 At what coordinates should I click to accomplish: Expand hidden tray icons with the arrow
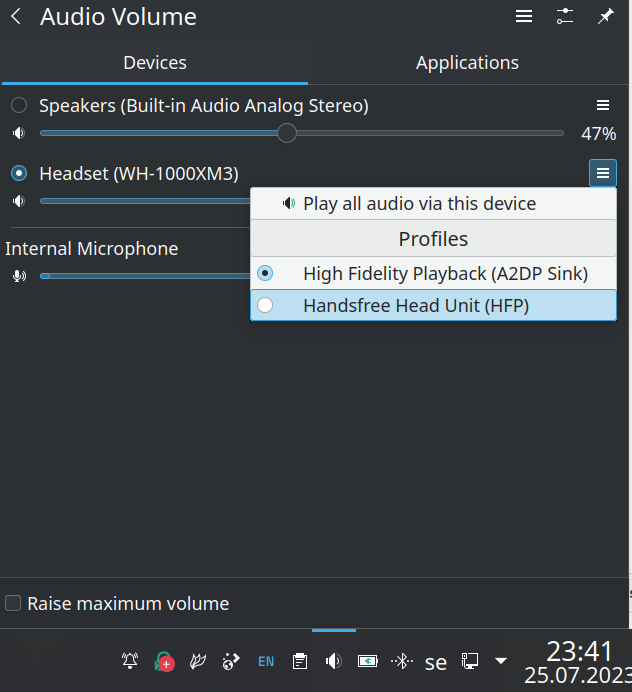(501, 661)
